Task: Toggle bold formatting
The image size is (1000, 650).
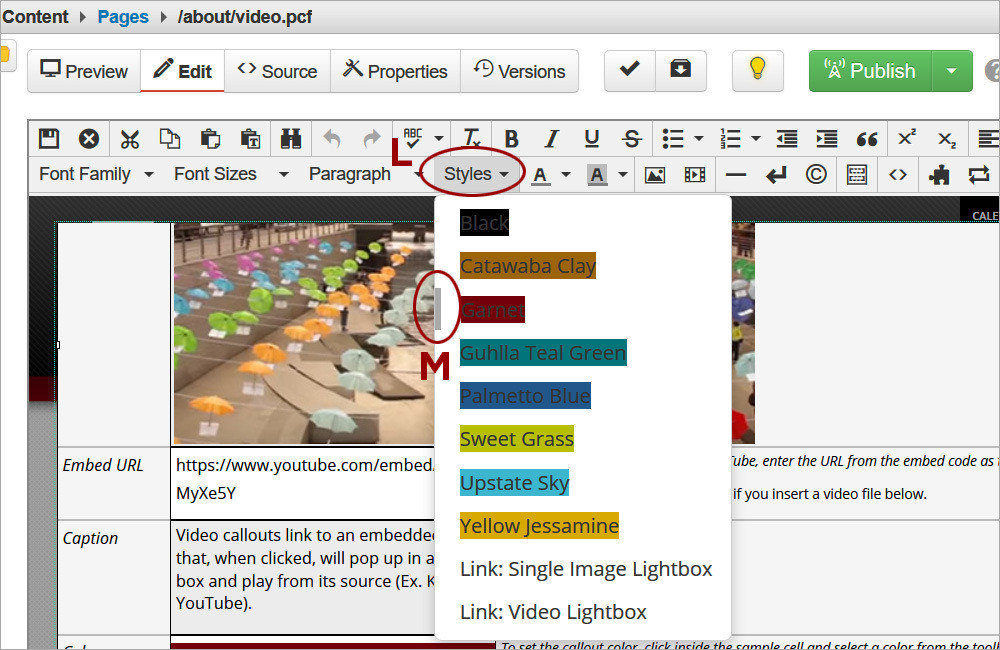Action: (x=511, y=139)
